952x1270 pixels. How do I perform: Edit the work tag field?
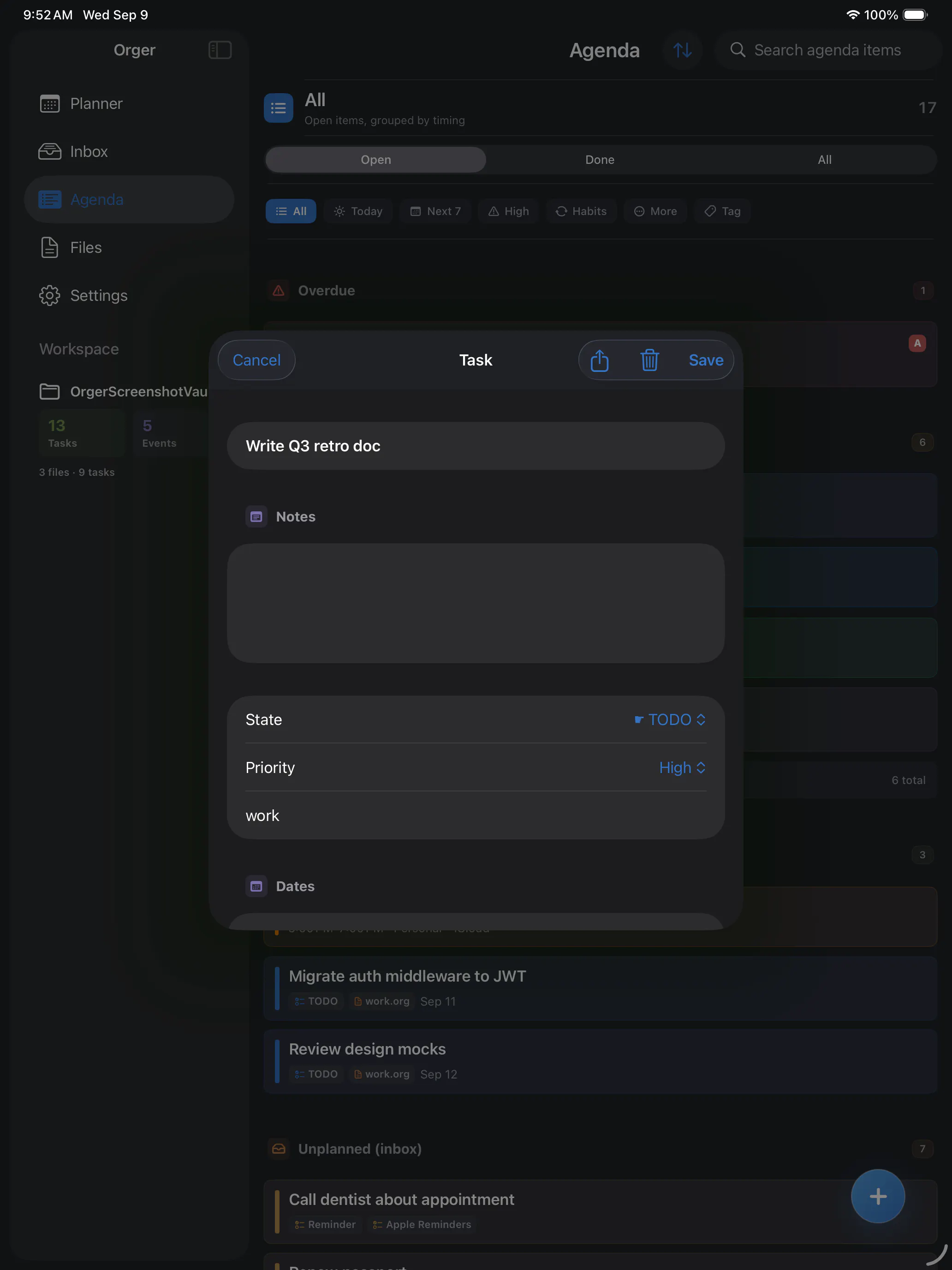[476, 815]
